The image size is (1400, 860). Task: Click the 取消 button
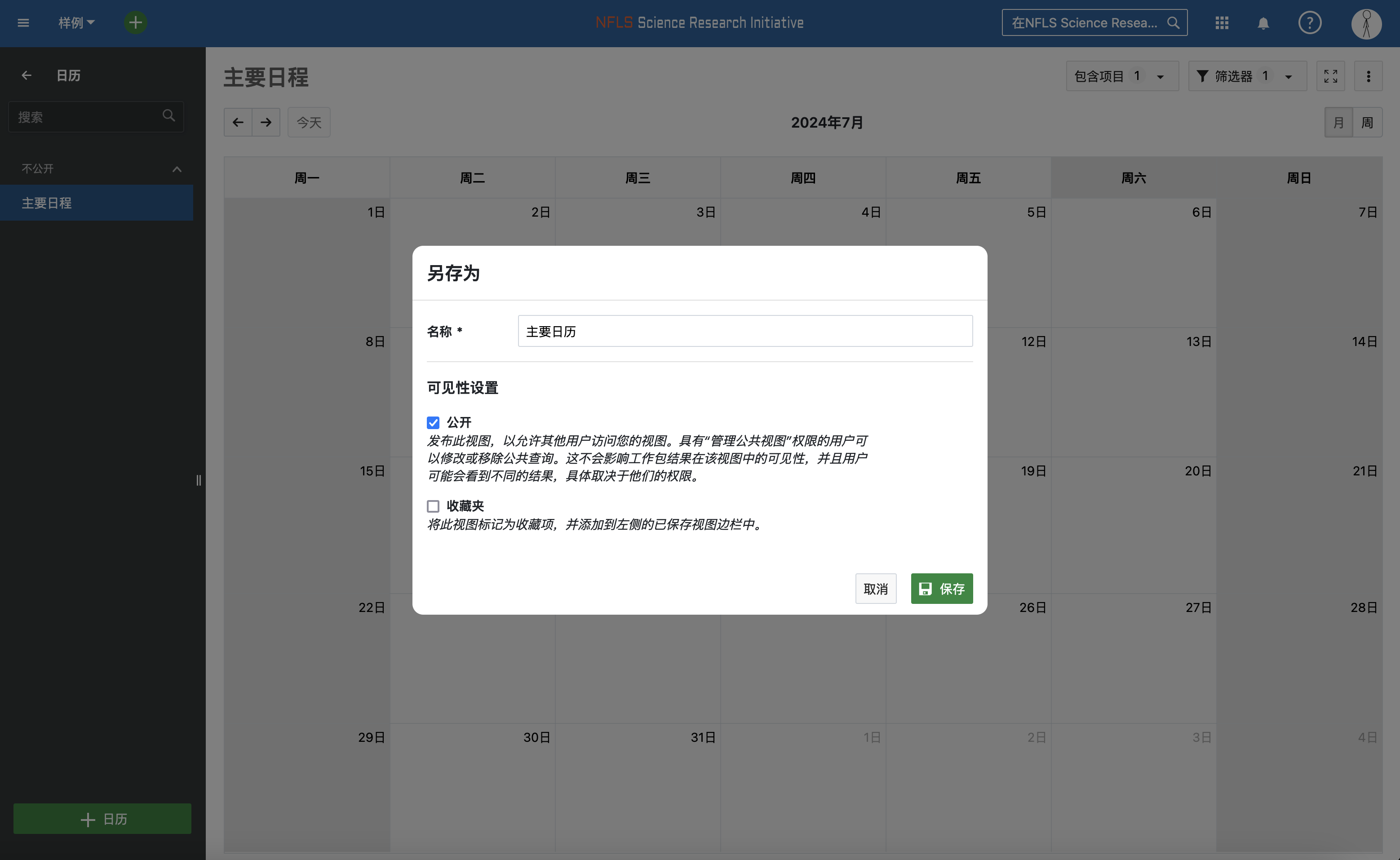[875, 589]
